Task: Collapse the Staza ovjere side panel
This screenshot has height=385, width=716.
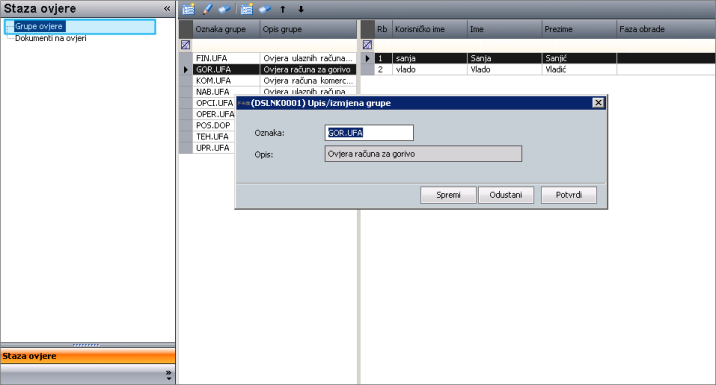Action: pyautogui.click(x=167, y=8)
